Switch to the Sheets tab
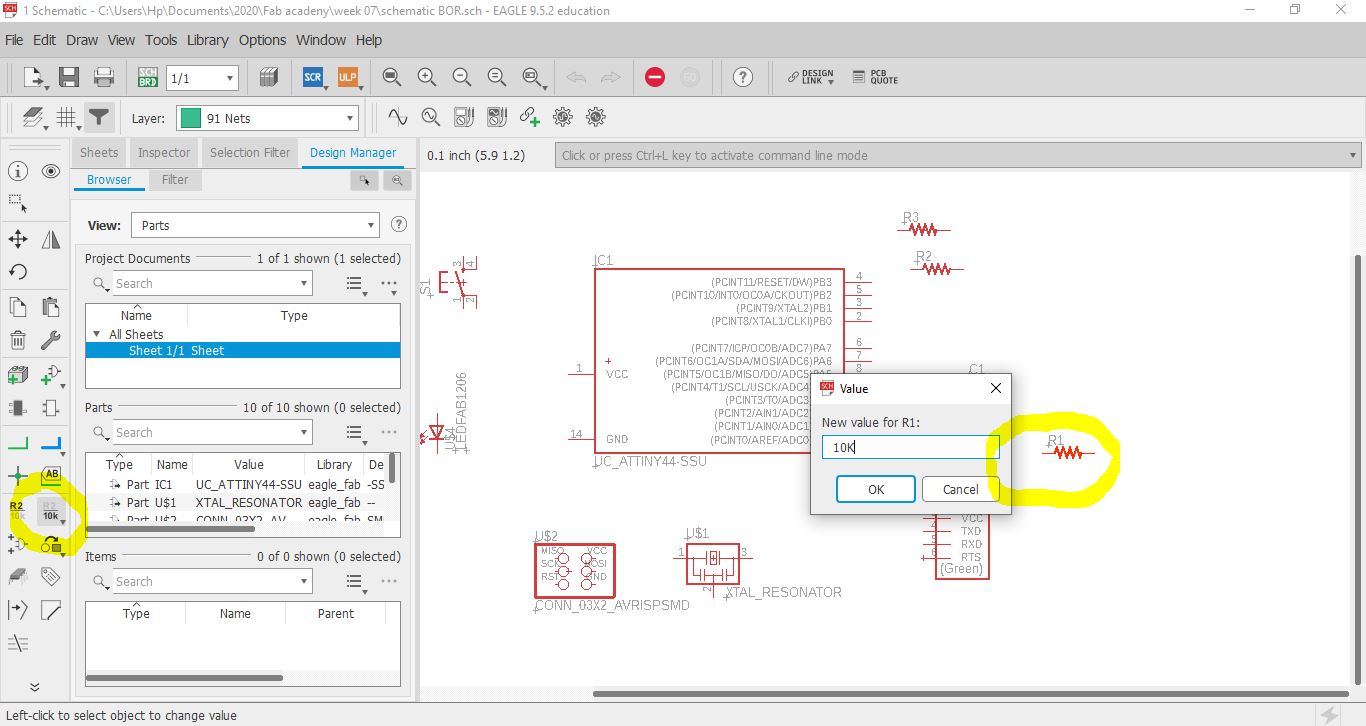1366x726 pixels. [x=99, y=153]
